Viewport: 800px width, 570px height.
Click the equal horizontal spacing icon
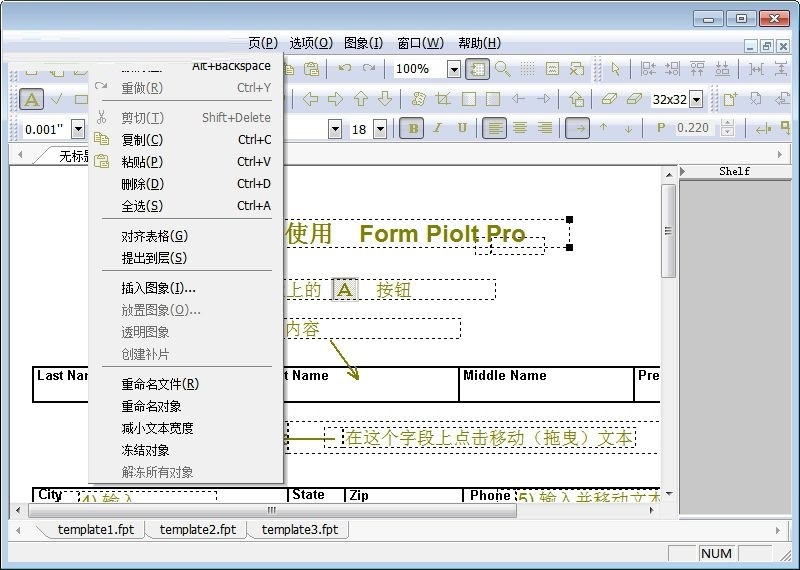click(756, 69)
